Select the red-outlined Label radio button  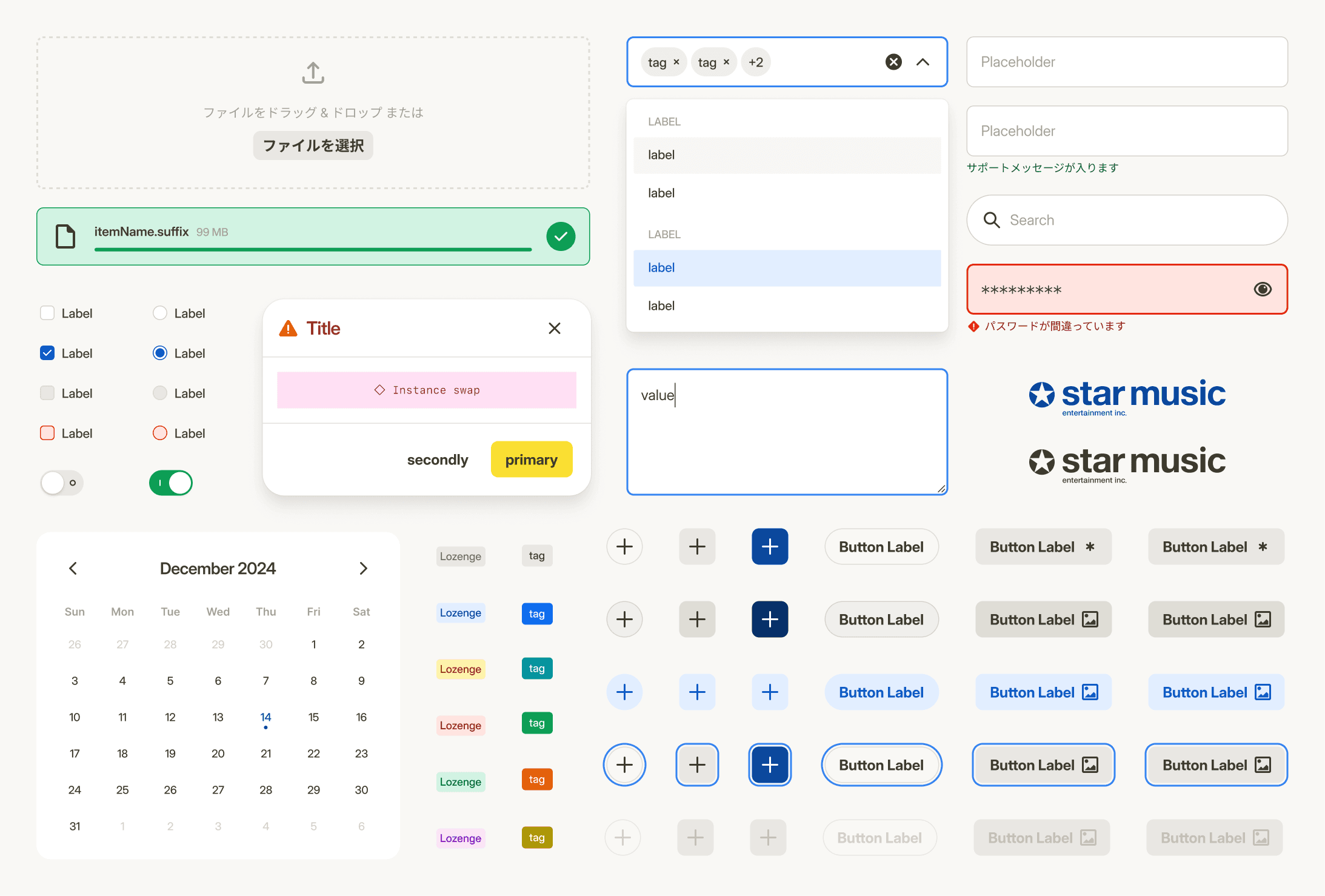click(x=159, y=433)
